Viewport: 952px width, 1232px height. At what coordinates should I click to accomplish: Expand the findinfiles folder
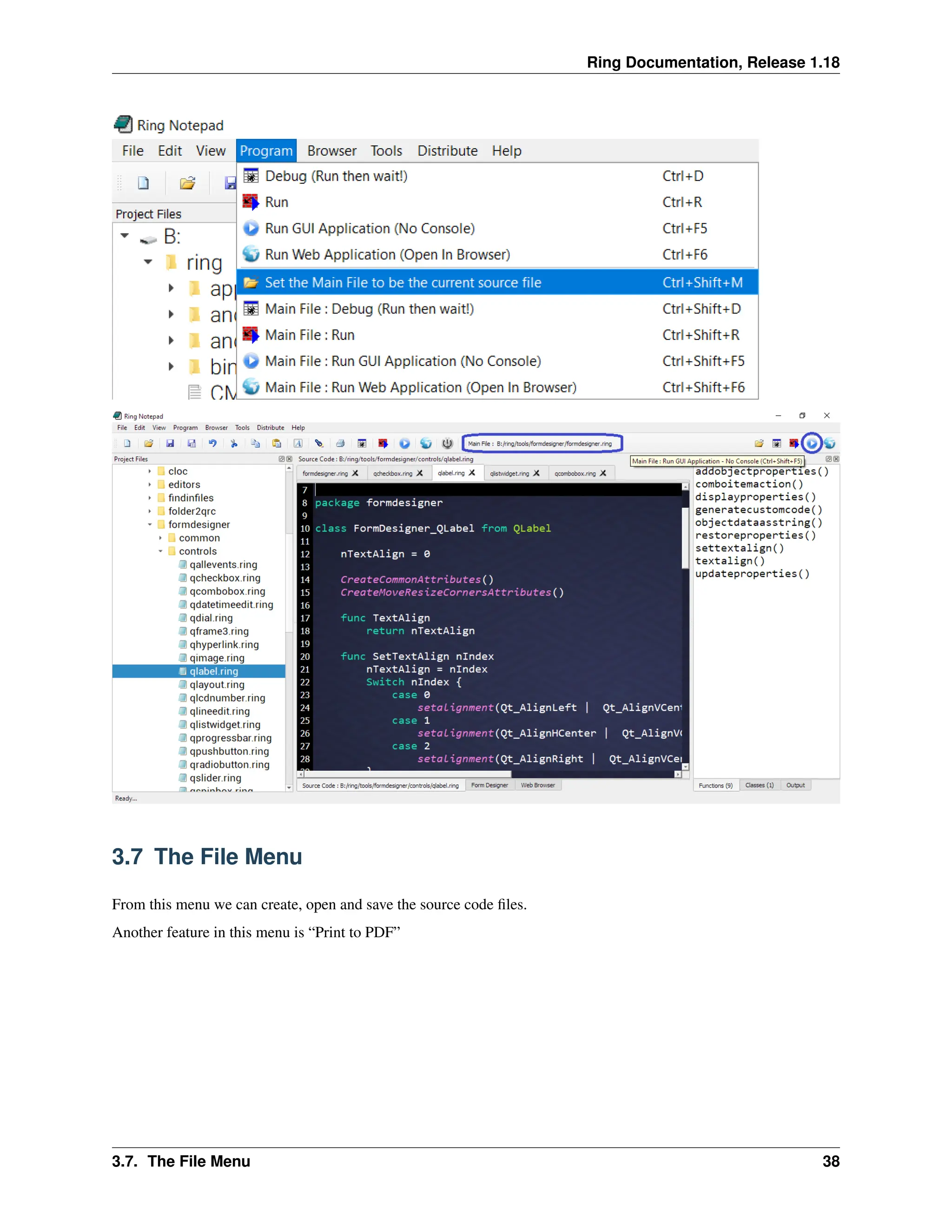pos(150,498)
